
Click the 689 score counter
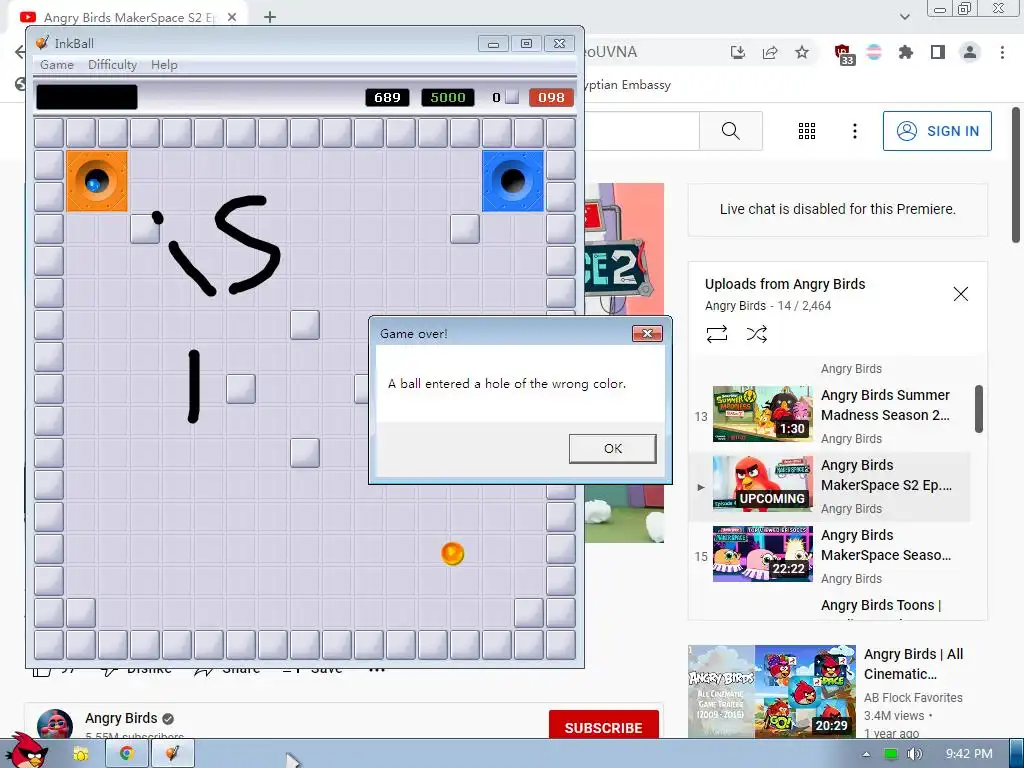[387, 97]
